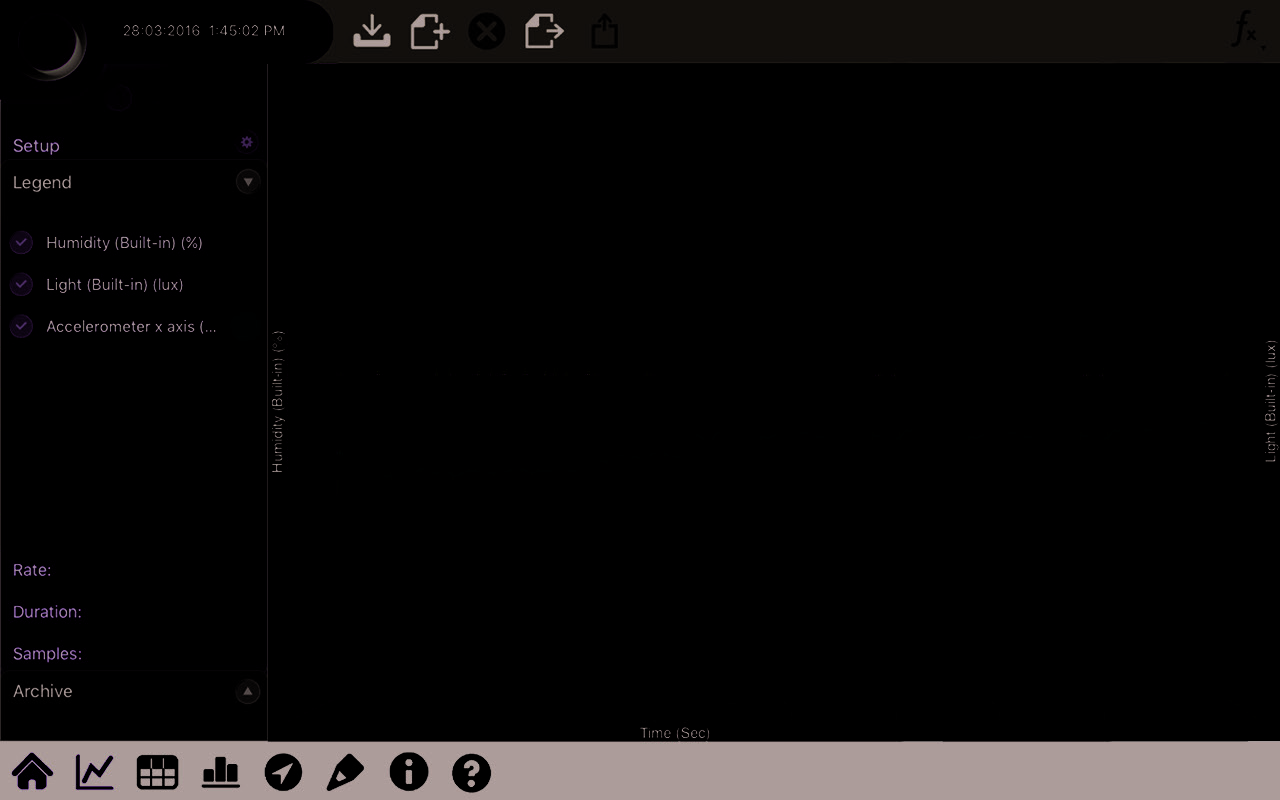Viewport: 1280px width, 800px height.
Task: Open the share icon in the top toolbar
Action: click(x=605, y=31)
